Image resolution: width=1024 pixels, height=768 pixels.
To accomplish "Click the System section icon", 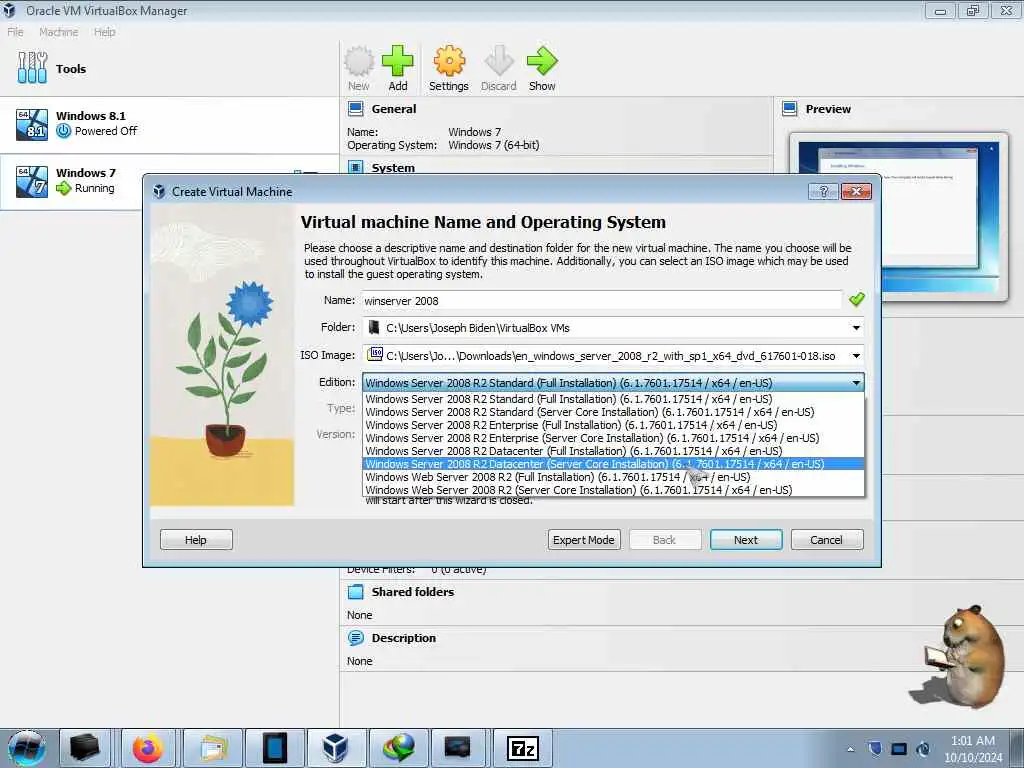I will pos(356,167).
